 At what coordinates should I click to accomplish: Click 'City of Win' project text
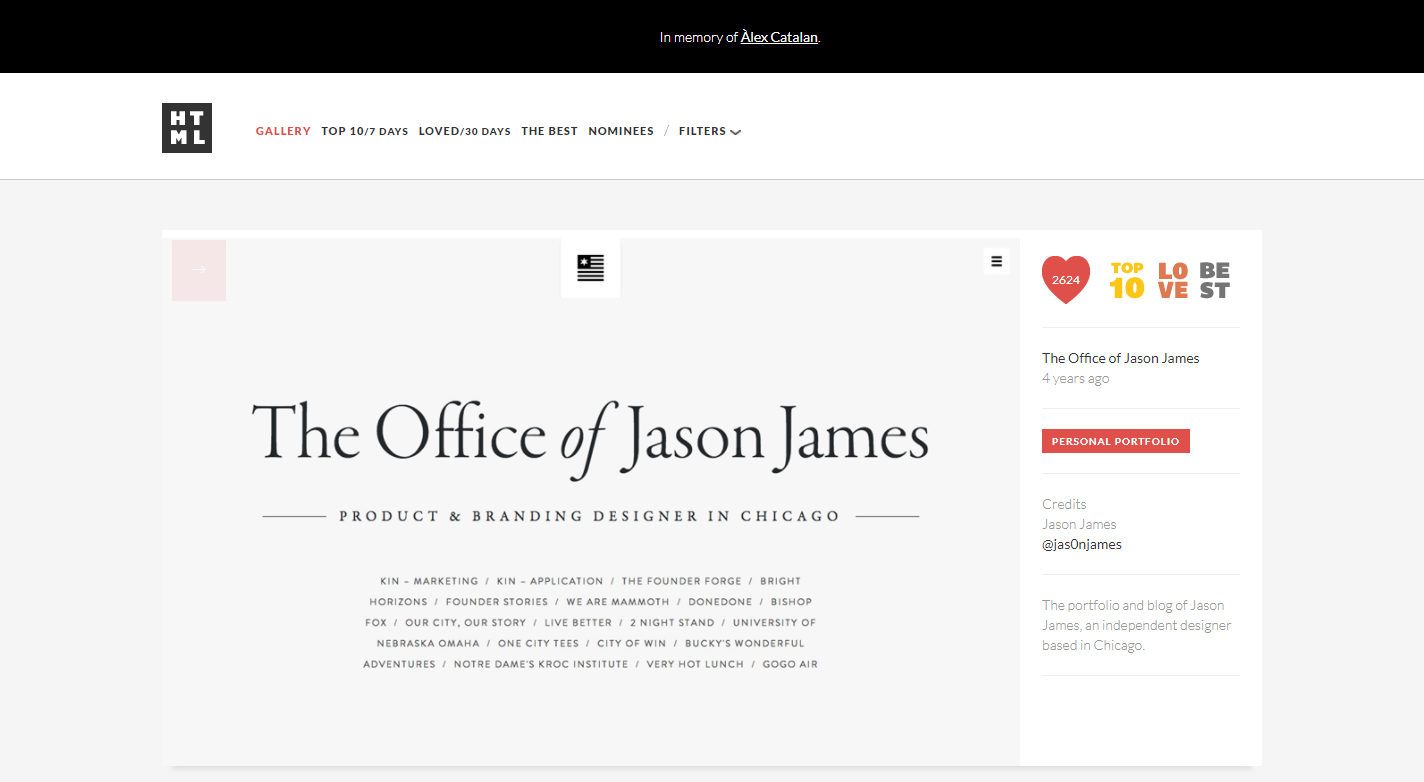[x=631, y=644]
